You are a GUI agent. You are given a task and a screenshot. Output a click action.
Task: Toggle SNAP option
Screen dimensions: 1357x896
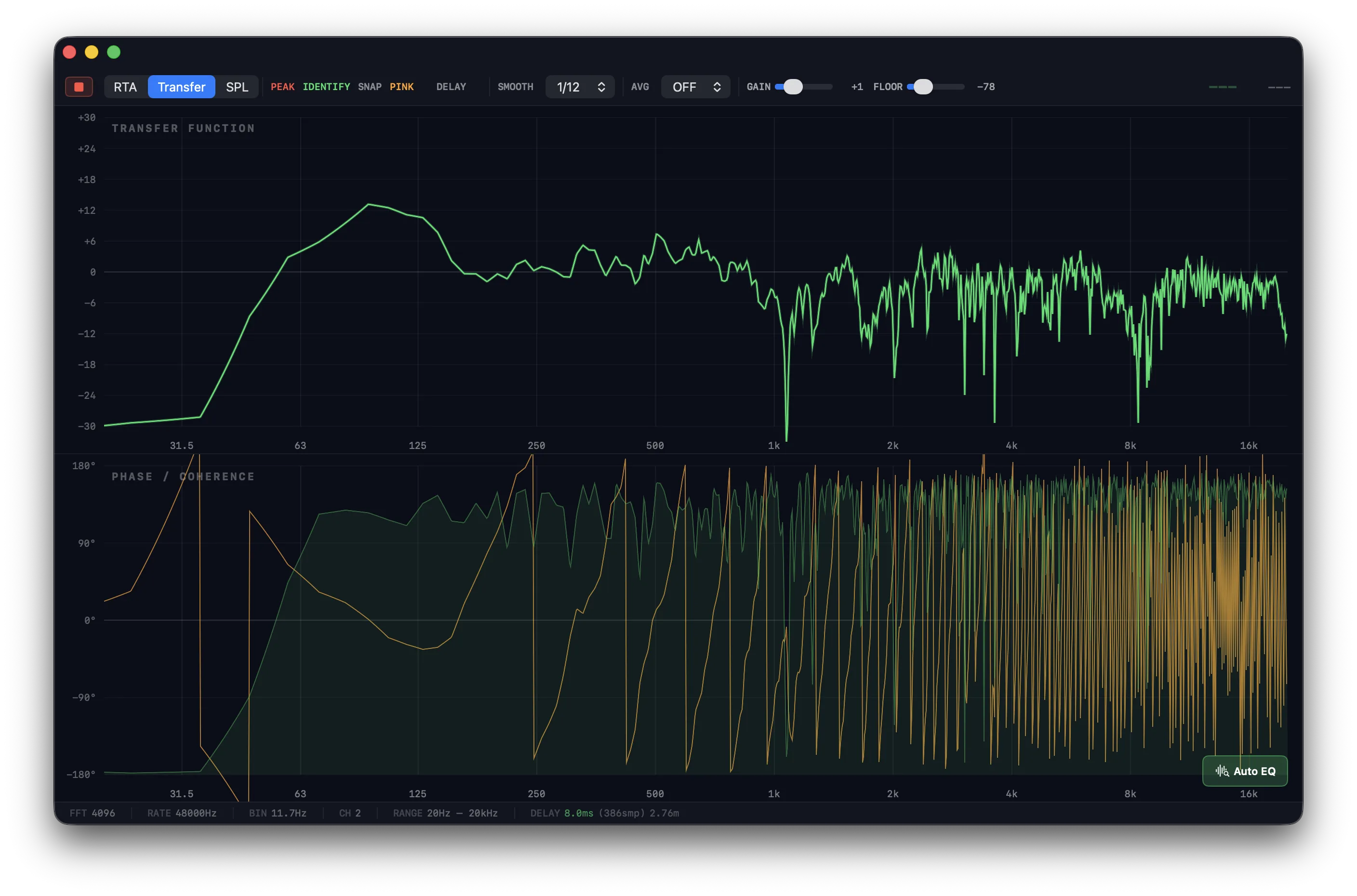pos(369,87)
